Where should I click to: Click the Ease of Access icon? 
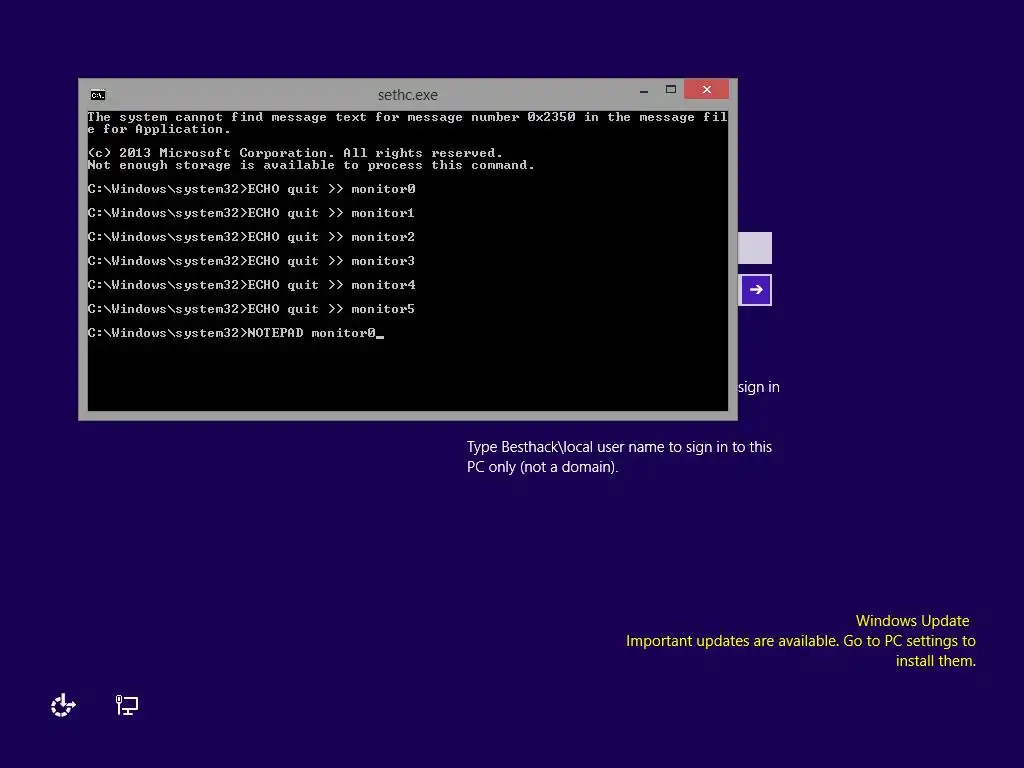pos(63,705)
